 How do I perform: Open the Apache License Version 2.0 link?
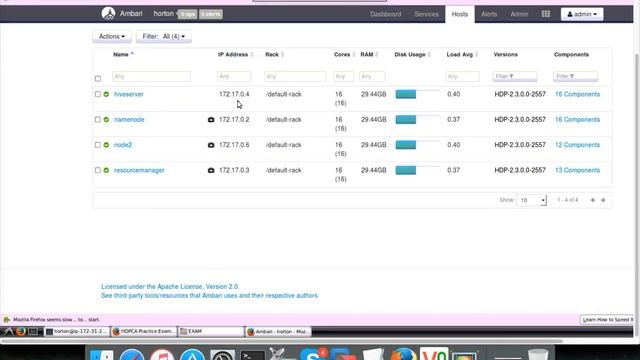coord(170,287)
